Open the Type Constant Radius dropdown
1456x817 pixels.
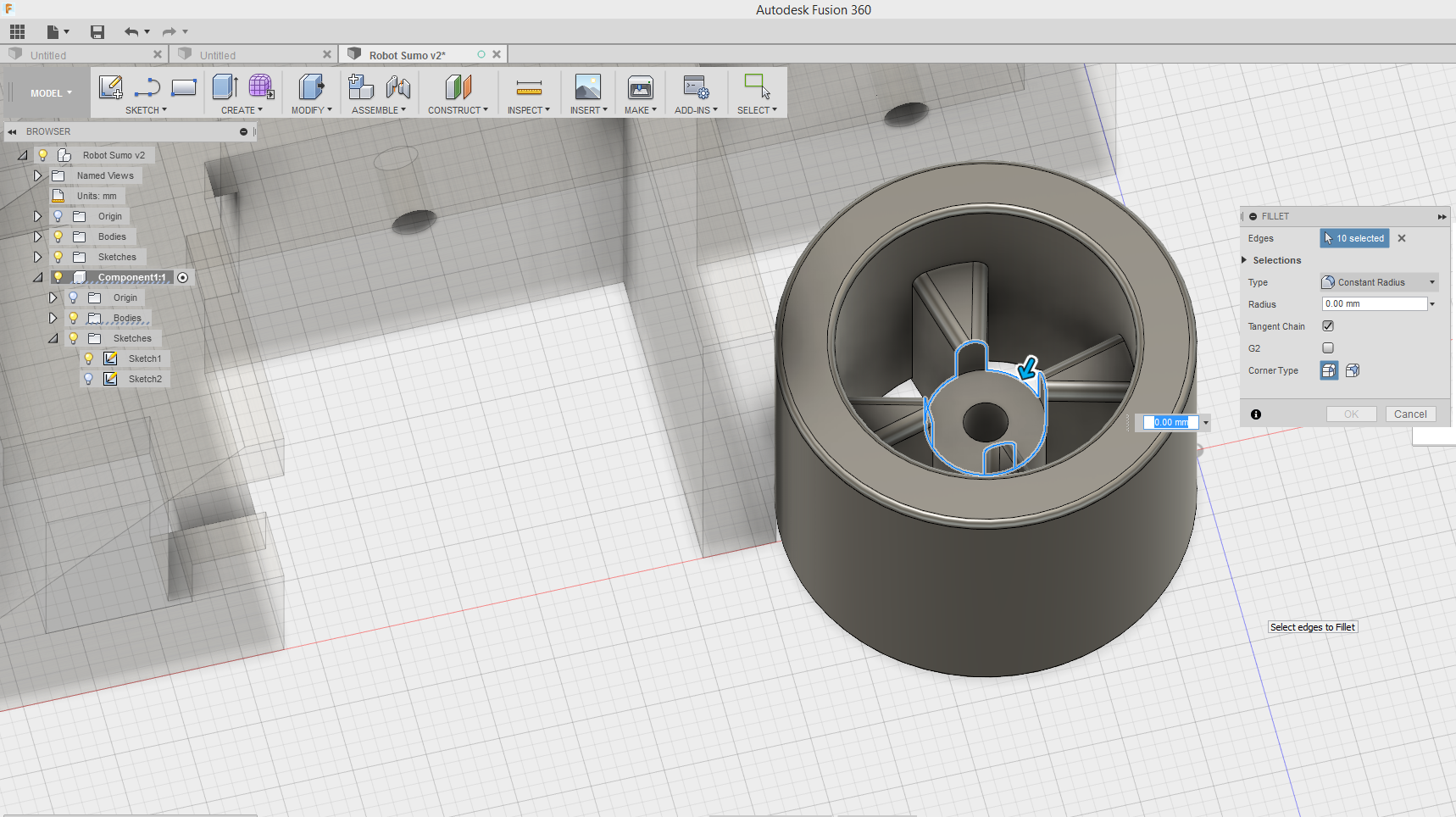pos(1379,282)
